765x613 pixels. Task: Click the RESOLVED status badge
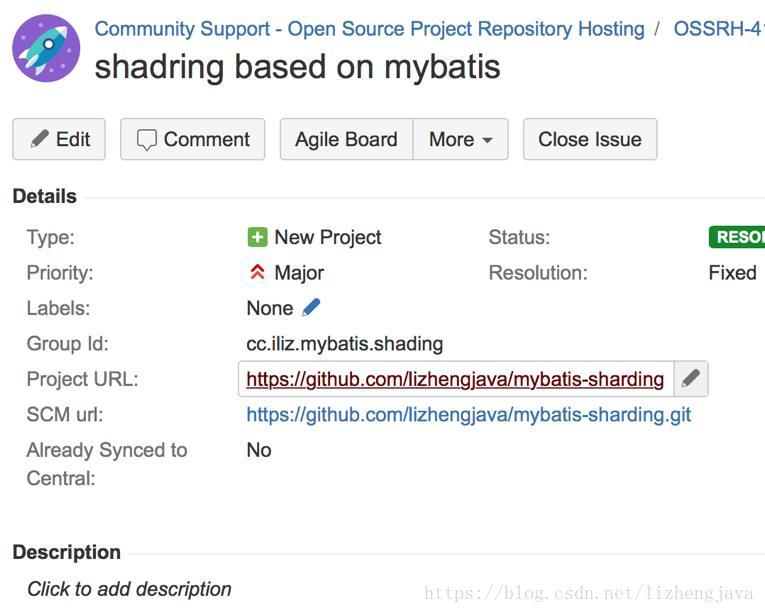737,237
